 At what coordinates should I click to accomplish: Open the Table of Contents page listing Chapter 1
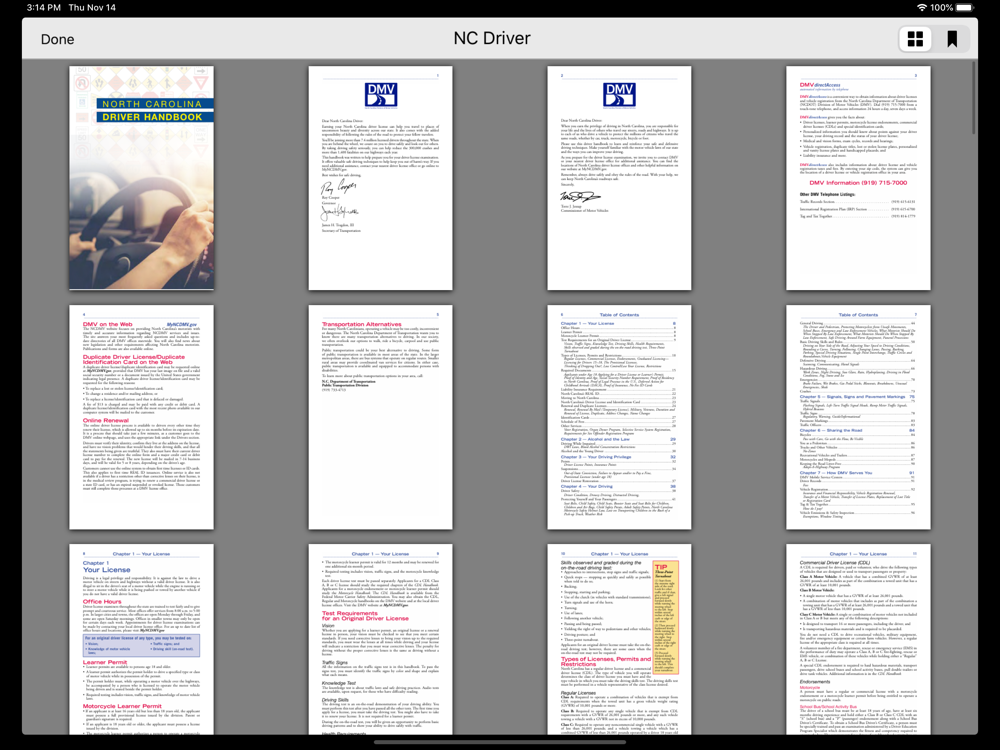[x=619, y=417]
